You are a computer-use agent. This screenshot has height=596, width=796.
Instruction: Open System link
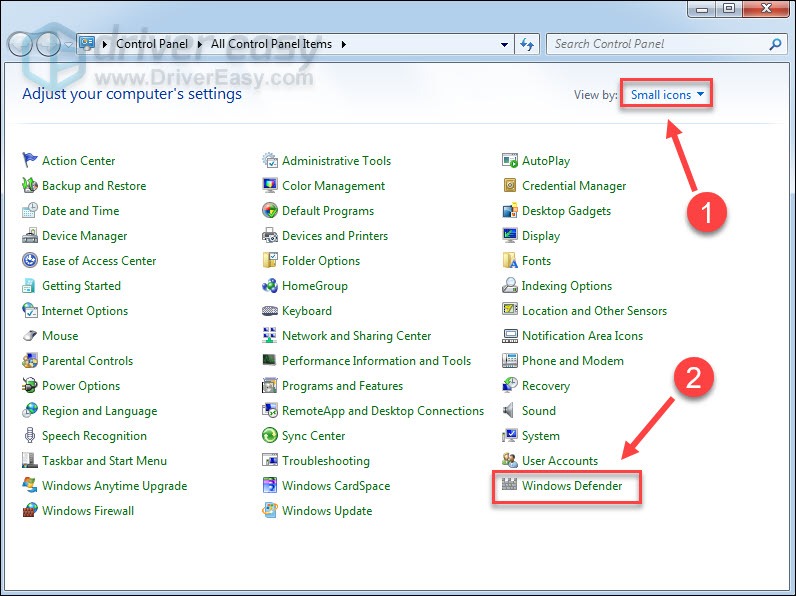pyautogui.click(x=541, y=436)
